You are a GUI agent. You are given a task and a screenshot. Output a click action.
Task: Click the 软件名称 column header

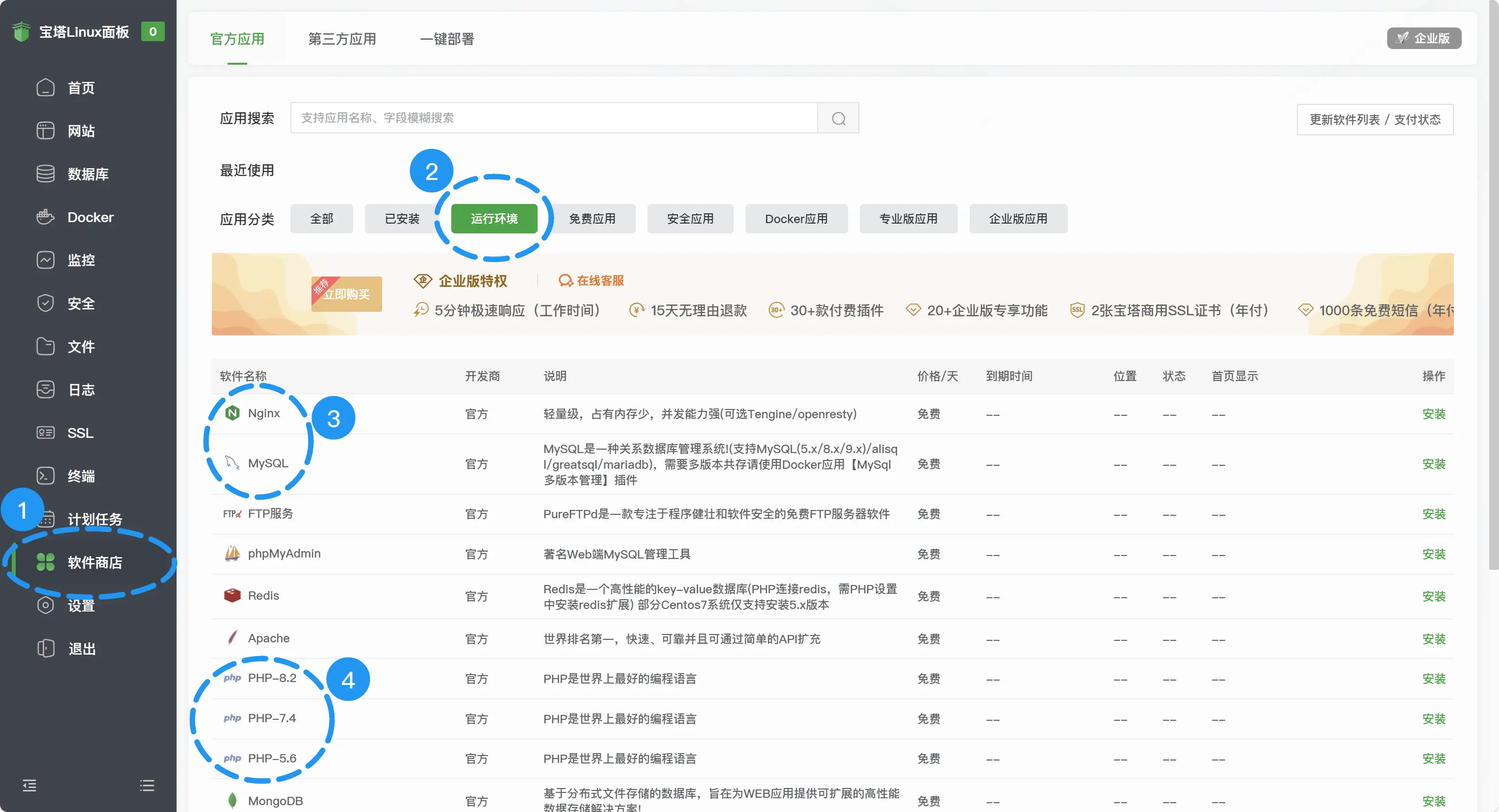tap(243, 376)
